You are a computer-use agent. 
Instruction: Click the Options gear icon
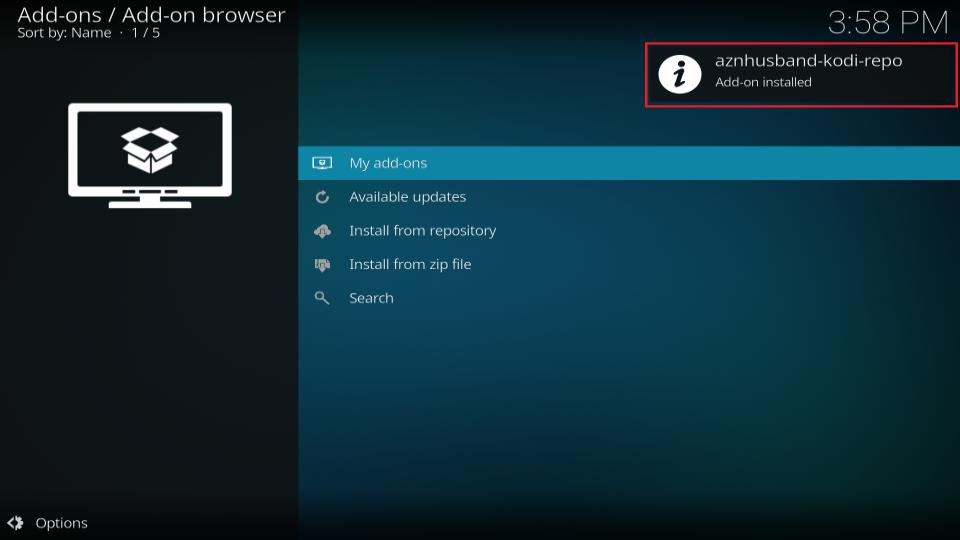tap(15, 523)
